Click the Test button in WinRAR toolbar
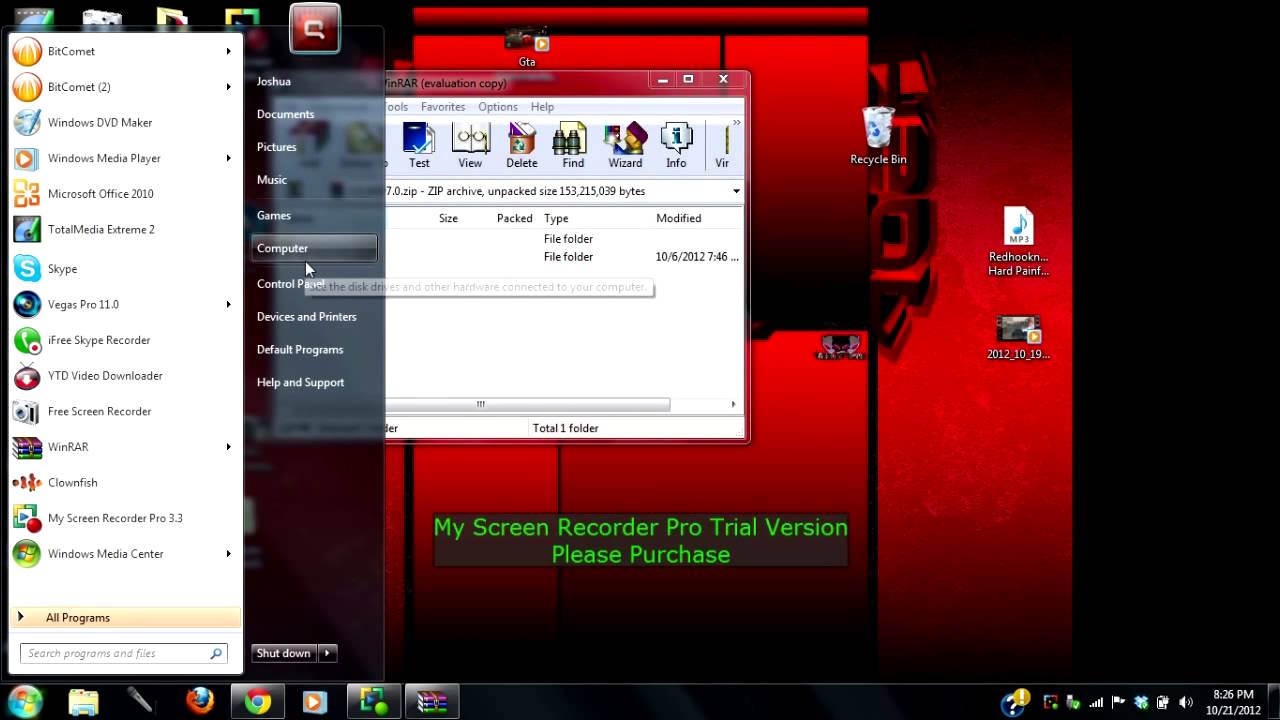Screen dimensions: 1280x720 pyautogui.click(x=419, y=145)
